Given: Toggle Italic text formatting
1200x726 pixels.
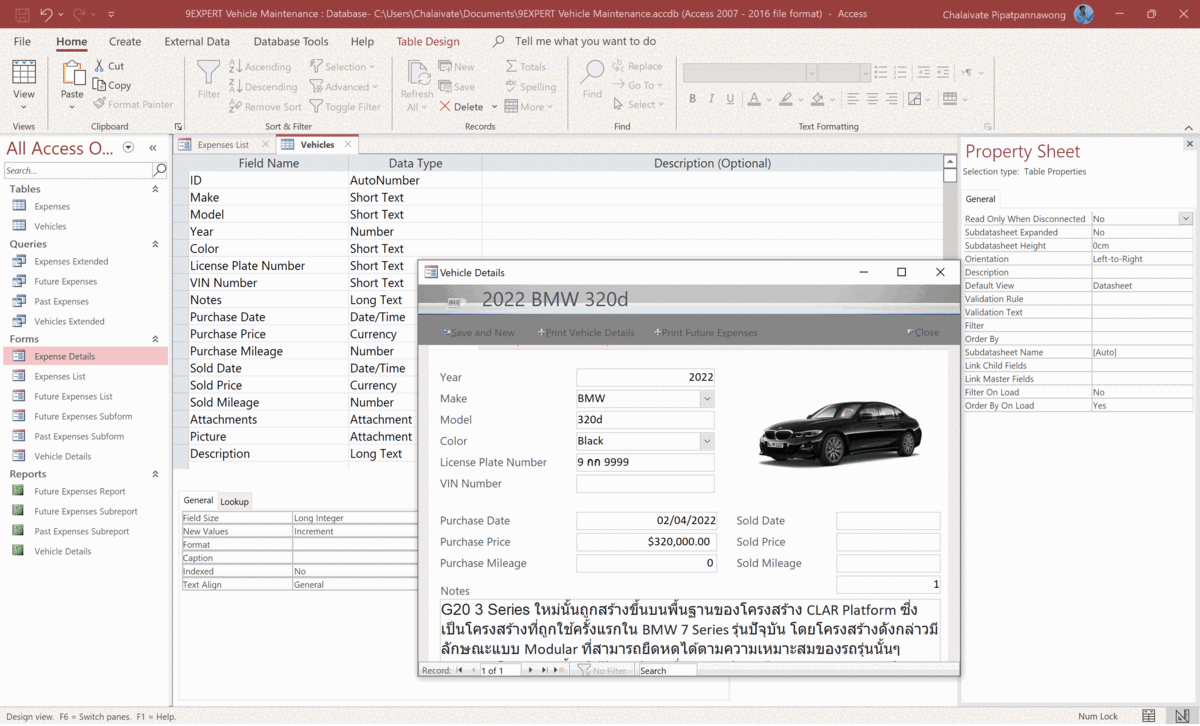Looking at the screenshot, I should [711, 98].
